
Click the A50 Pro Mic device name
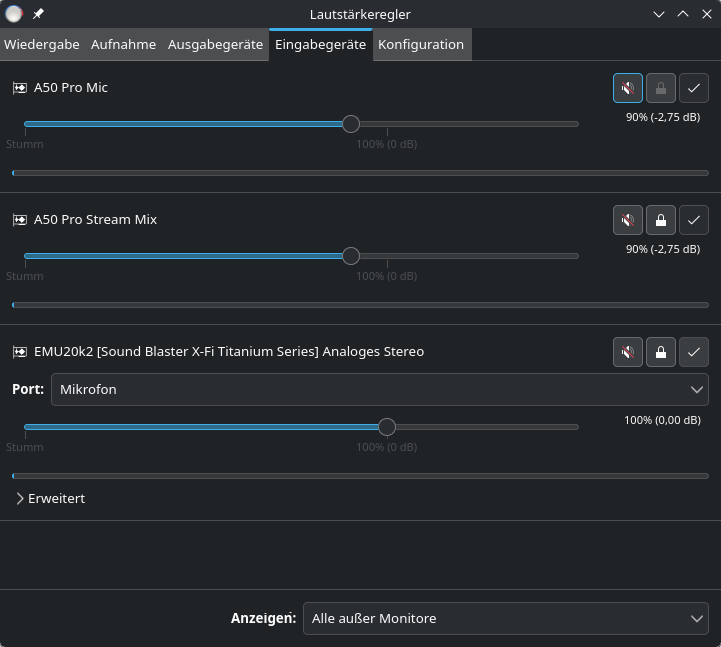(x=71, y=88)
